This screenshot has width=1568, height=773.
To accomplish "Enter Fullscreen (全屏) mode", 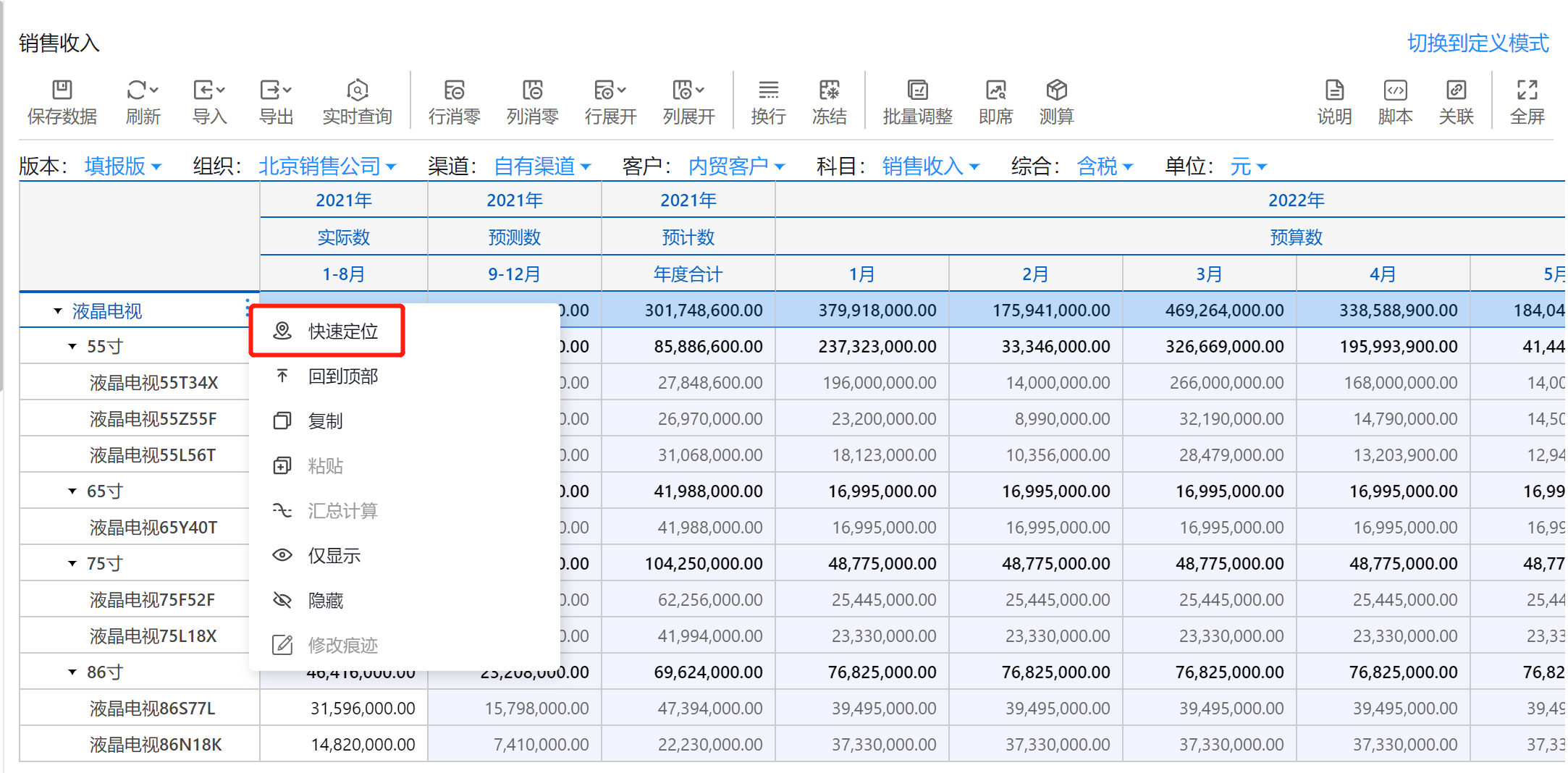I will pyautogui.click(x=1527, y=90).
